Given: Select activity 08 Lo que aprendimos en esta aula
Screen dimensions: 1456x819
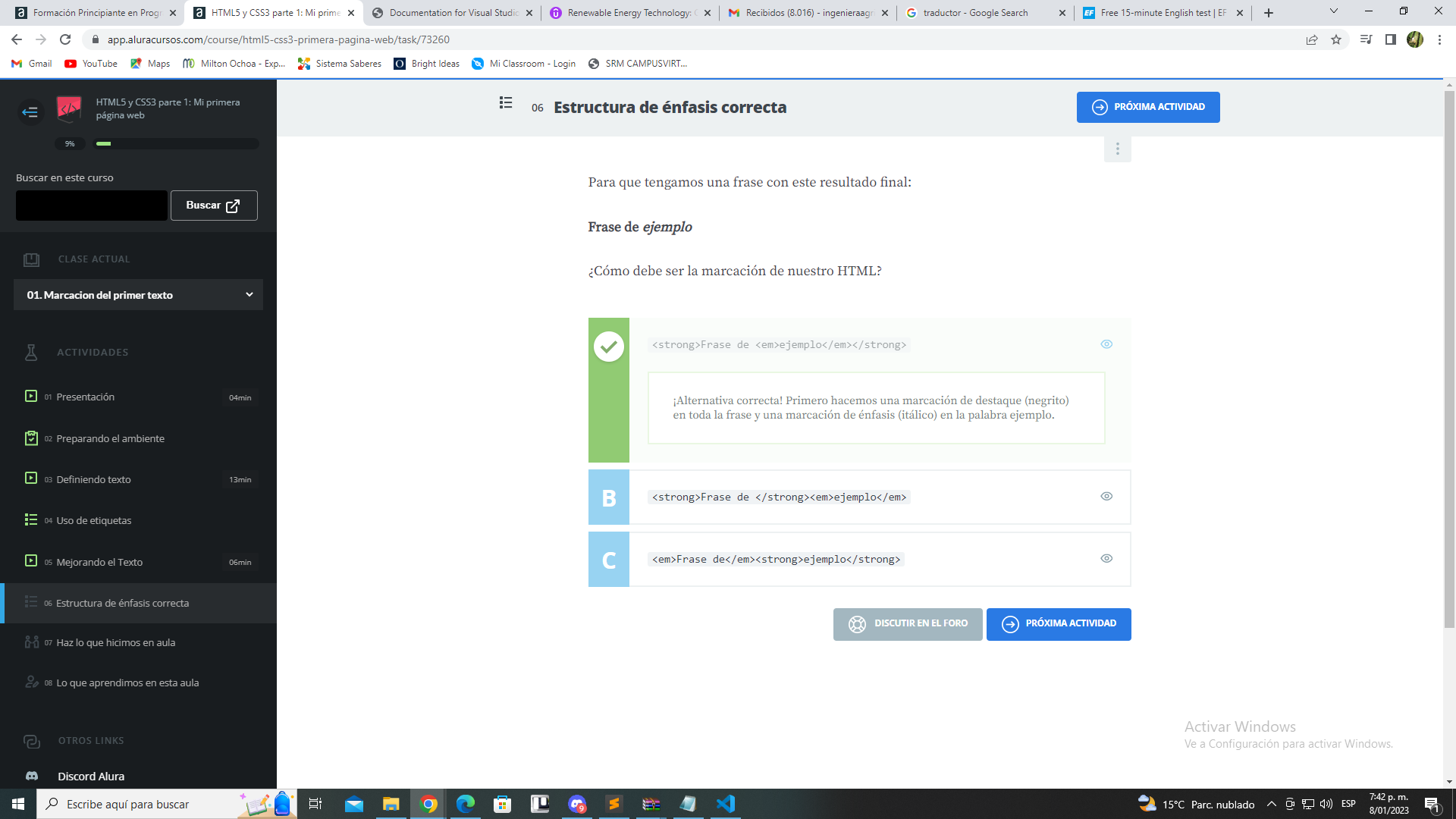Looking at the screenshot, I should [128, 682].
